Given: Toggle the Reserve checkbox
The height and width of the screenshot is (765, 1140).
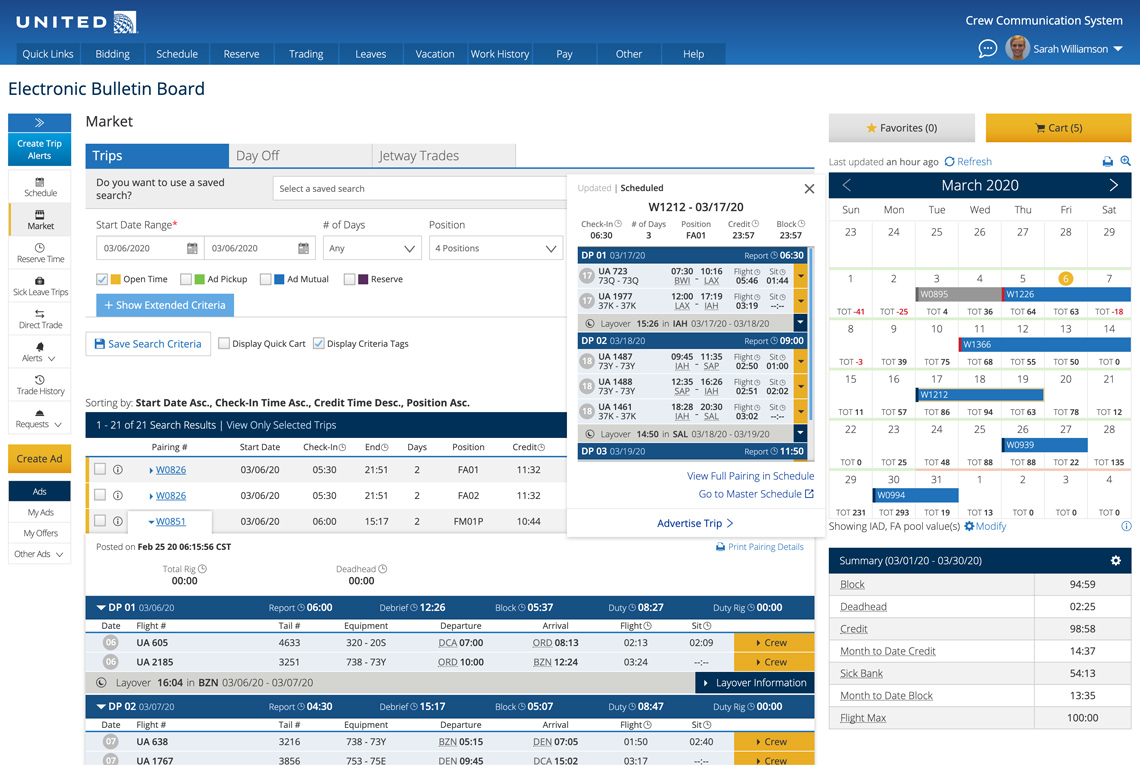Looking at the screenshot, I should coord(350,279).
